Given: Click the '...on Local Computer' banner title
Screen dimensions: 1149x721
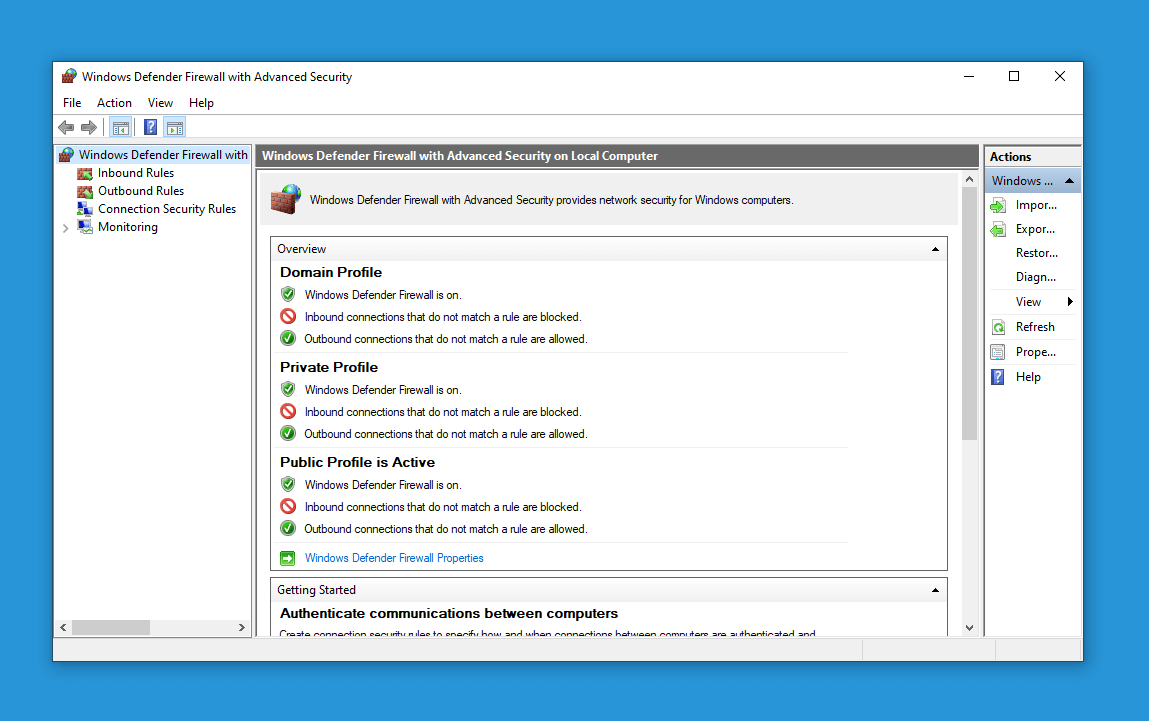Looking at the screenshot, I should [460, 156].
